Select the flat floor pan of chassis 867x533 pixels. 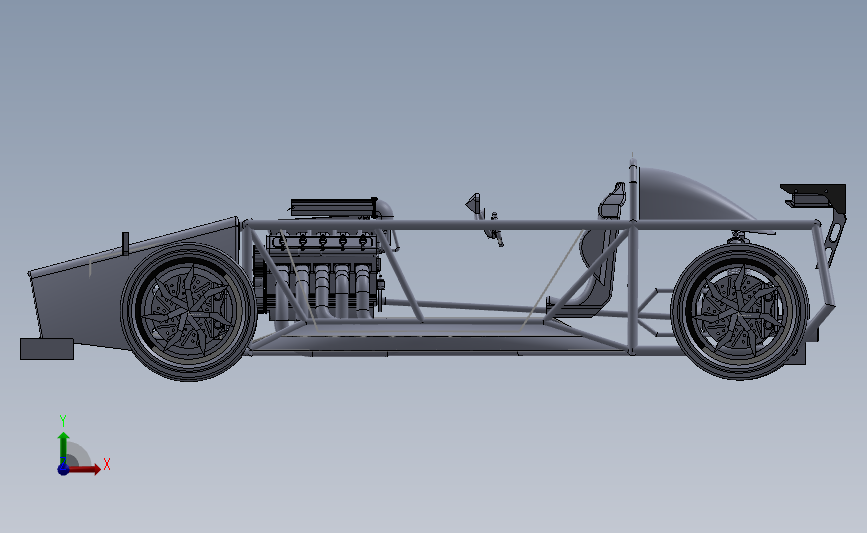pyautogui.click(x=437, y=337)
